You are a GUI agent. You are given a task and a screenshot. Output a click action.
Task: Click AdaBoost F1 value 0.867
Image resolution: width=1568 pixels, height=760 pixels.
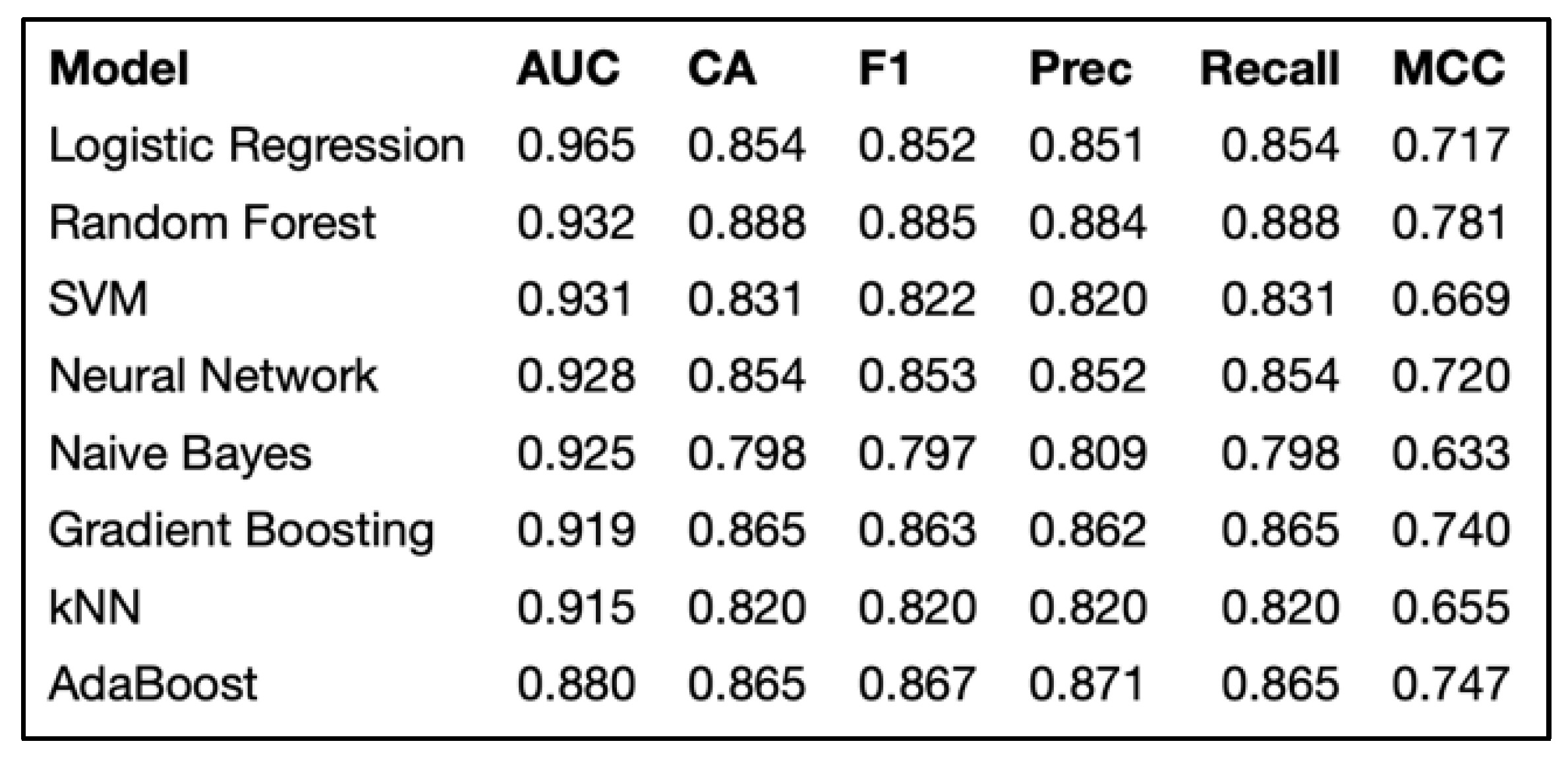point(916,684)
